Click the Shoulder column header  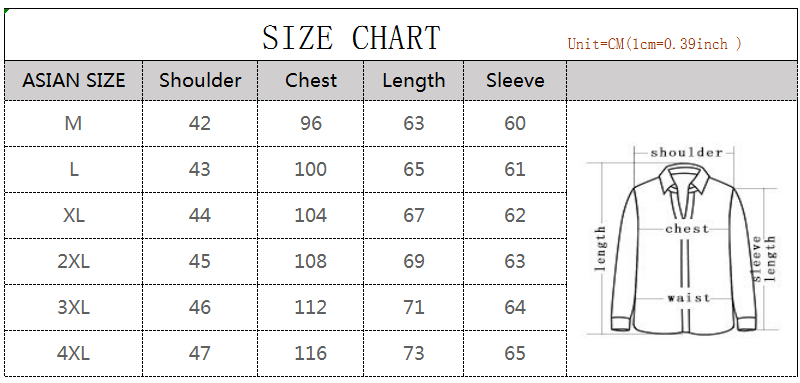200,81
